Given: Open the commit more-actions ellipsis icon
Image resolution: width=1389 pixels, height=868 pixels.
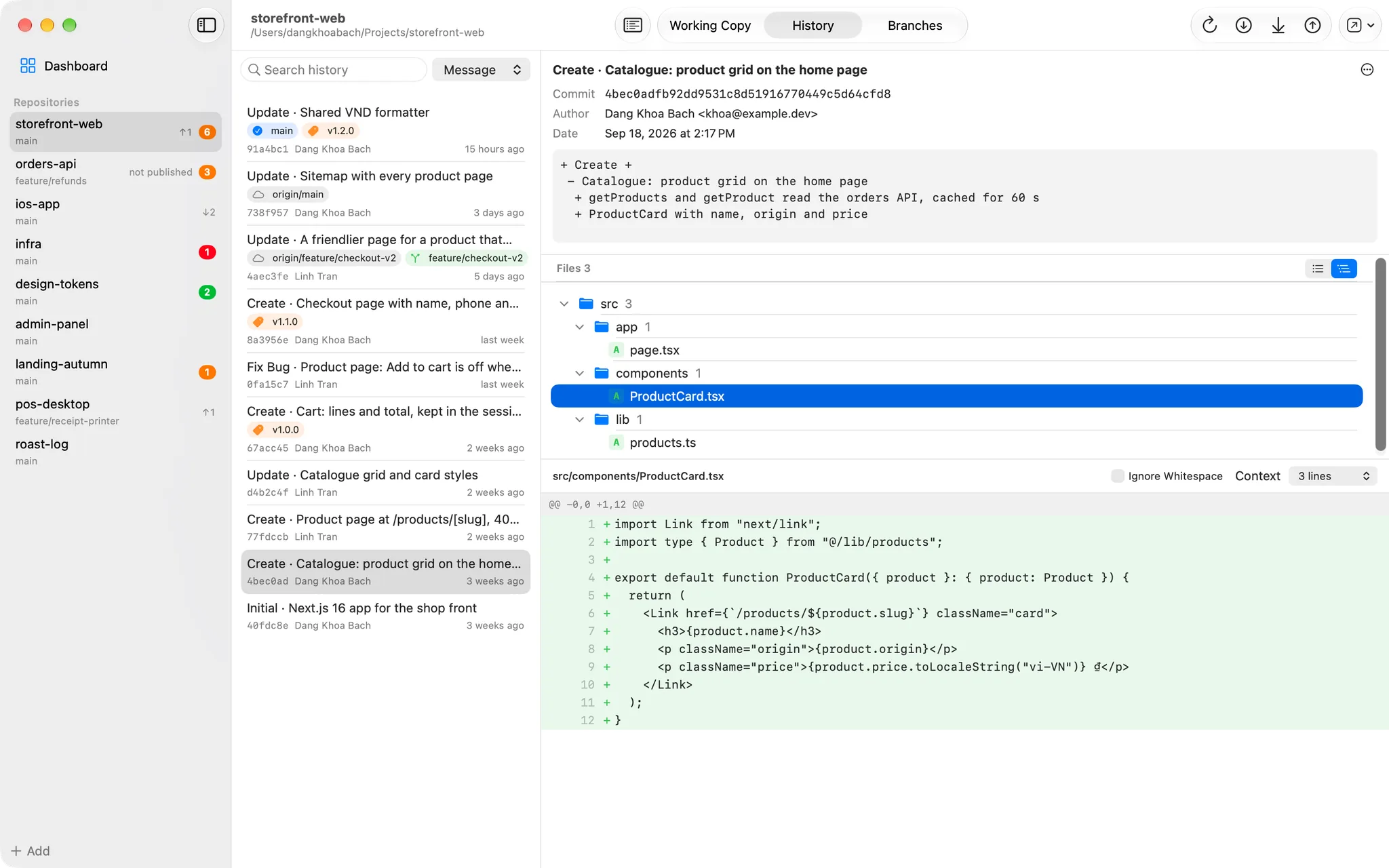Looking at the screenshot, I should click(x=1367, y=70).
